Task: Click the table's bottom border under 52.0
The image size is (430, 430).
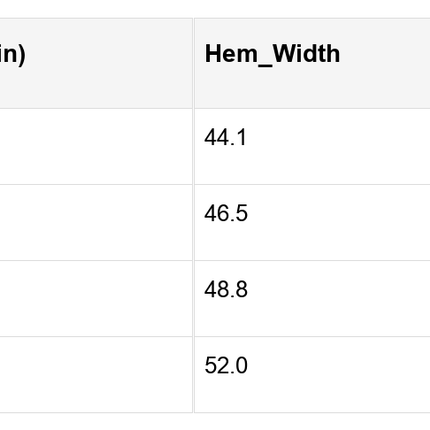Action: 312,413
